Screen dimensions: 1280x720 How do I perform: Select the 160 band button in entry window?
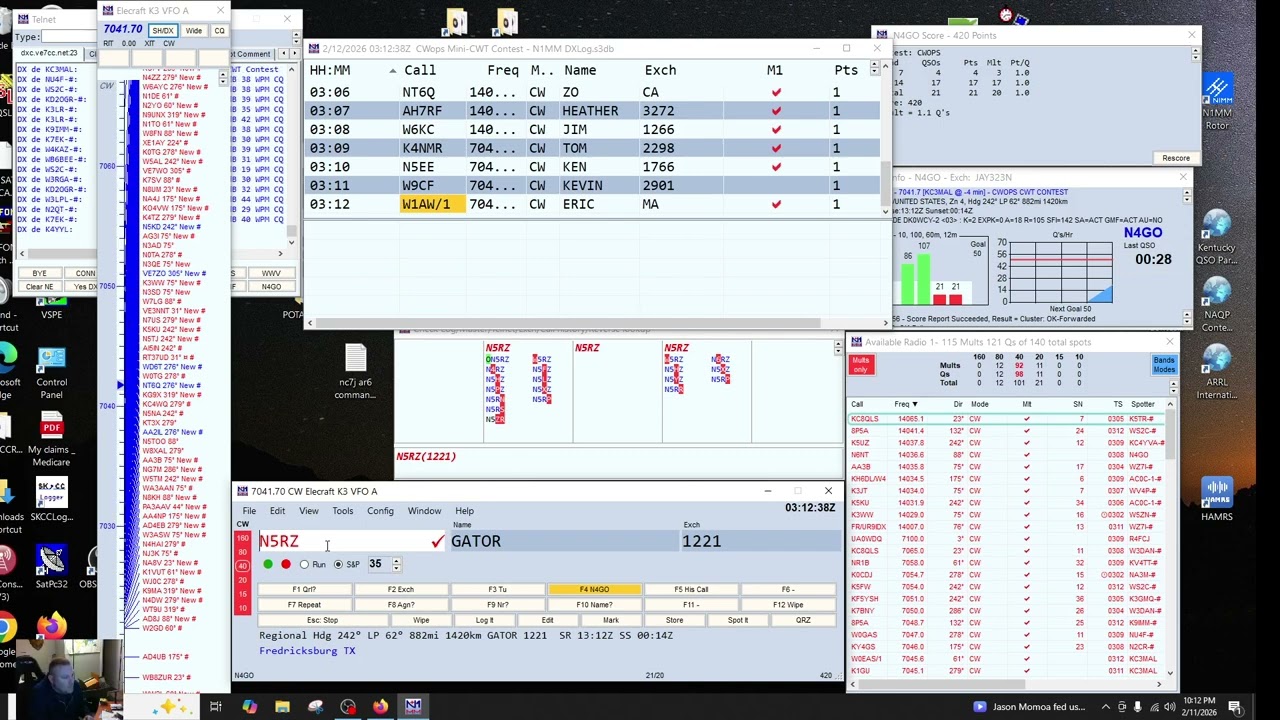(x=242, y=538)
